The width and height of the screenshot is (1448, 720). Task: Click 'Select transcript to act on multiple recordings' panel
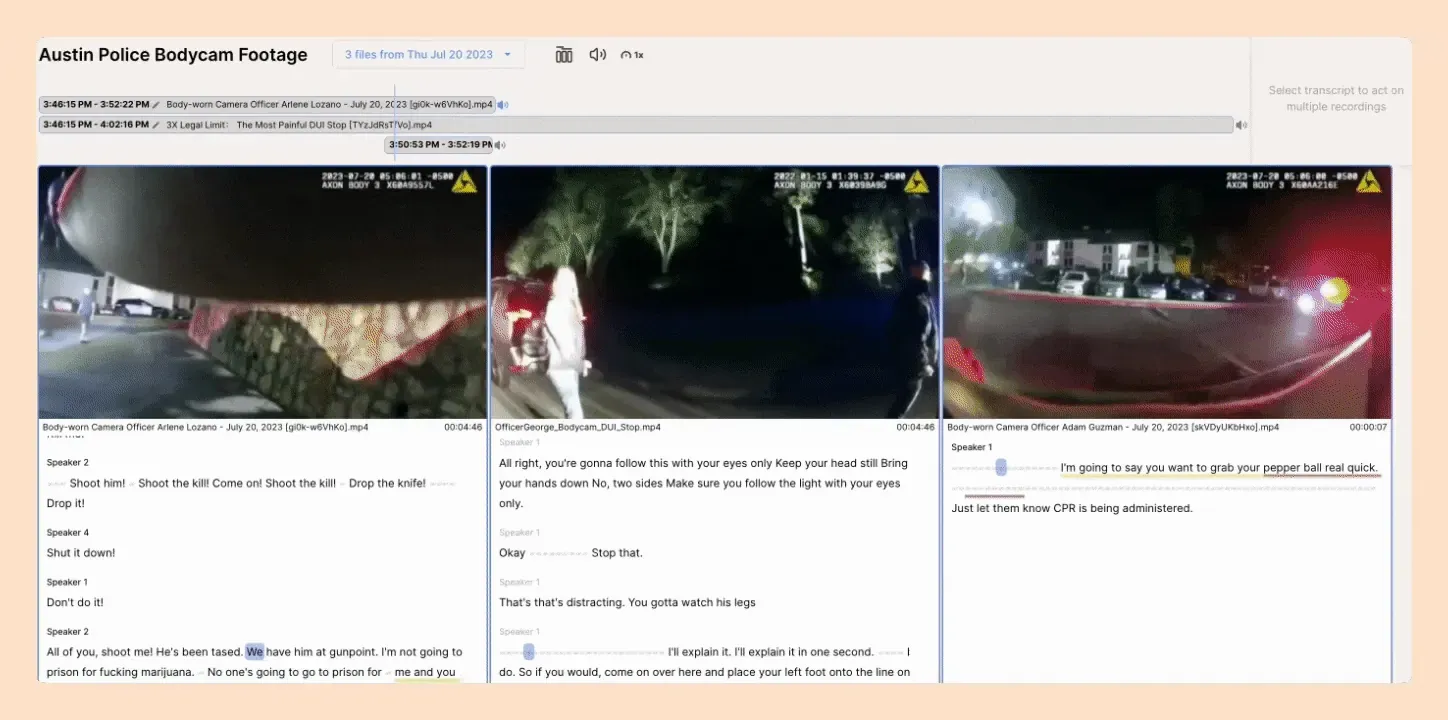point(1336,98)
